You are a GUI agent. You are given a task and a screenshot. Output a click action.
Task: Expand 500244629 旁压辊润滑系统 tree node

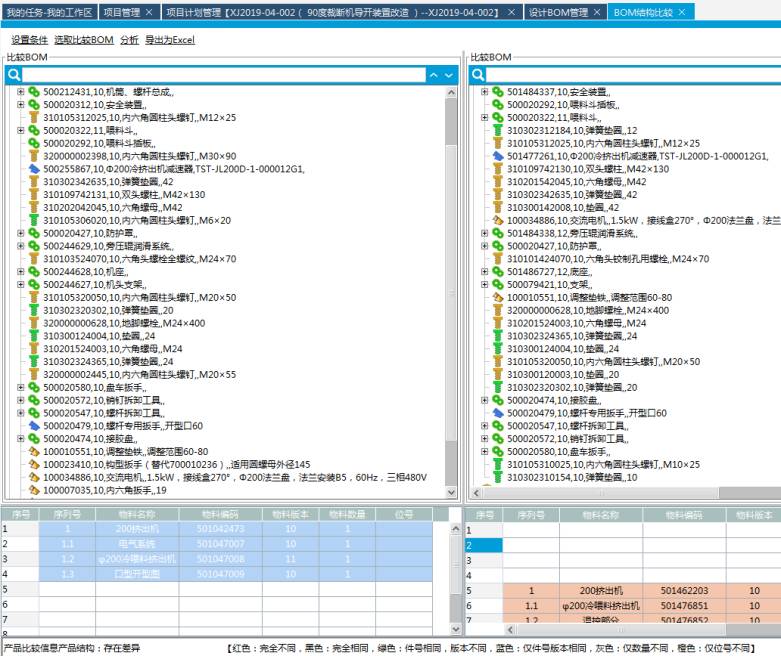point(21,246)
